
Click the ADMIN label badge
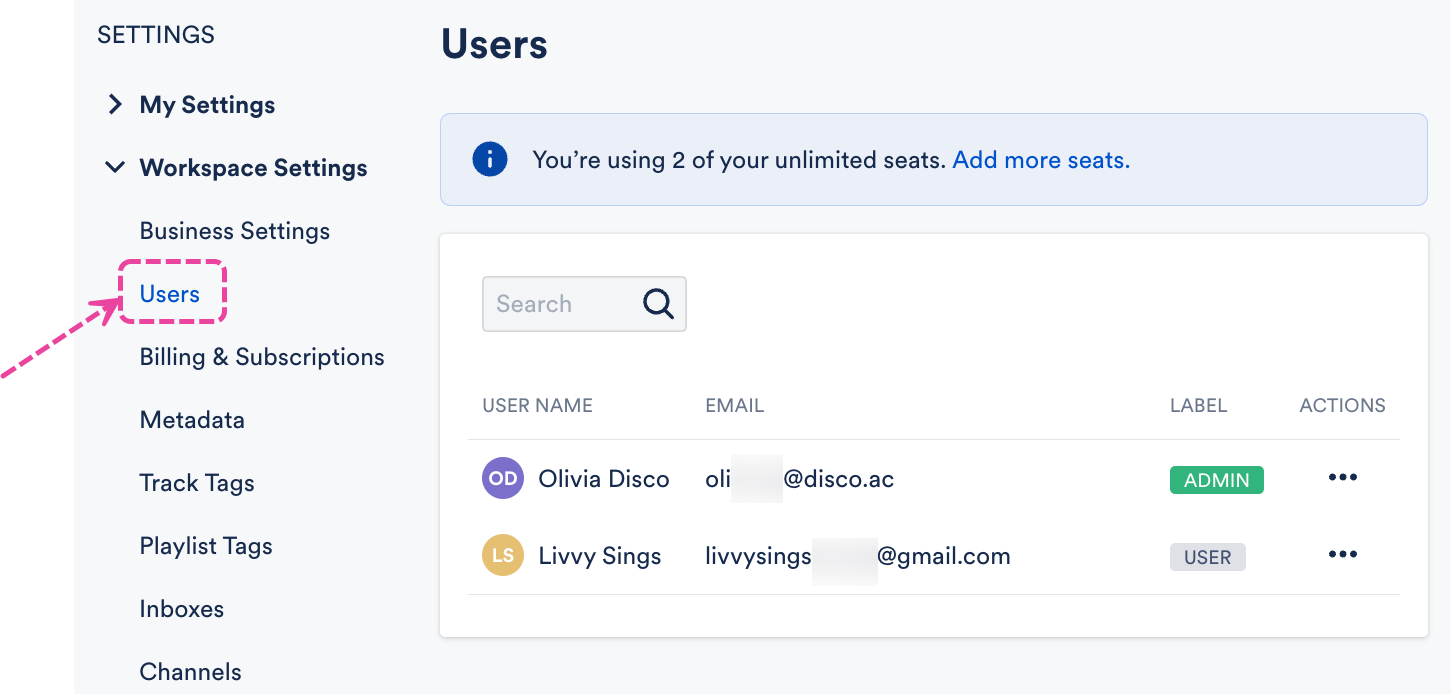[1216, 480]
